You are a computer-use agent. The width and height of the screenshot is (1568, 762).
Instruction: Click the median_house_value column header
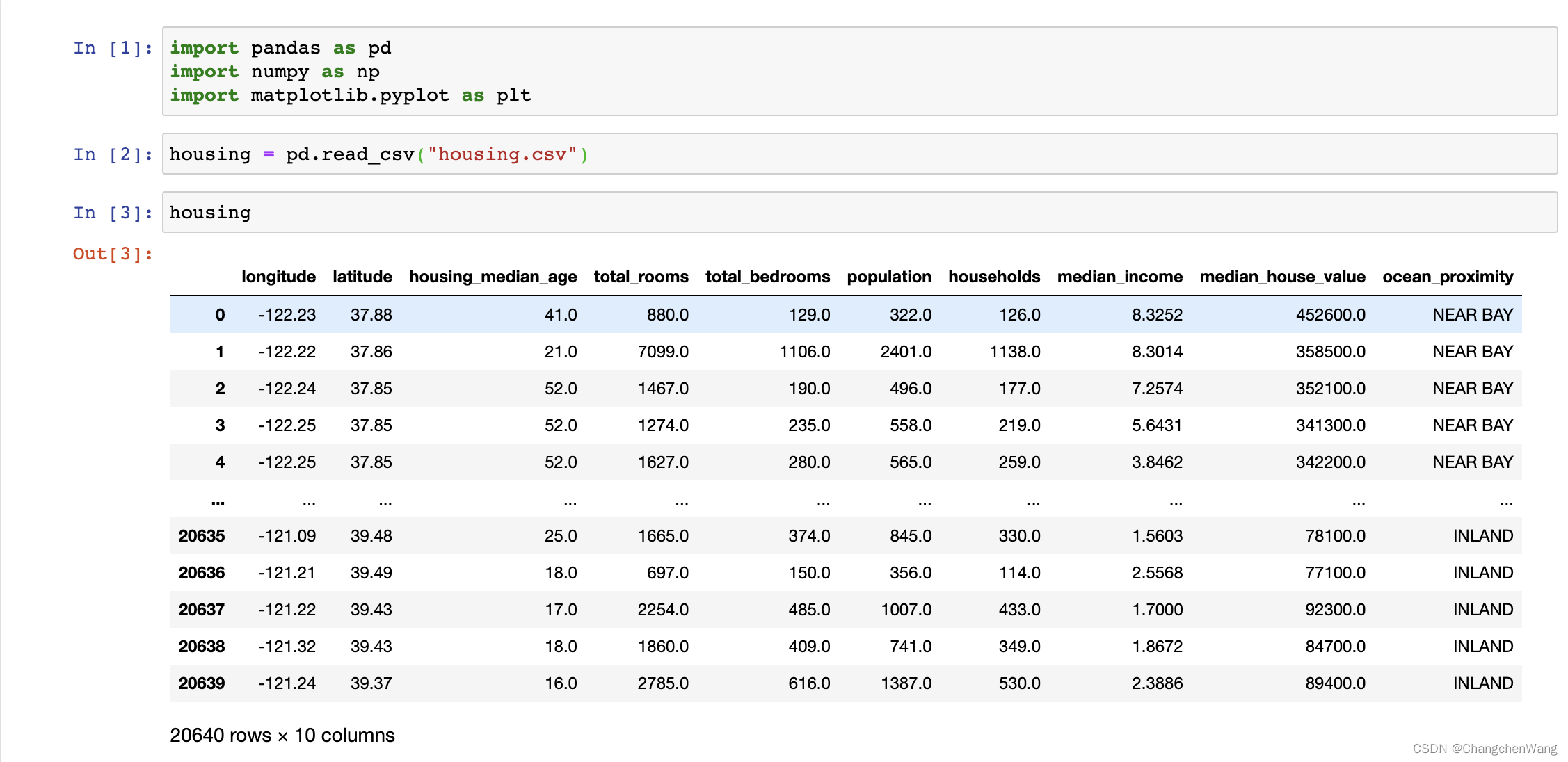coord(1282,277)
